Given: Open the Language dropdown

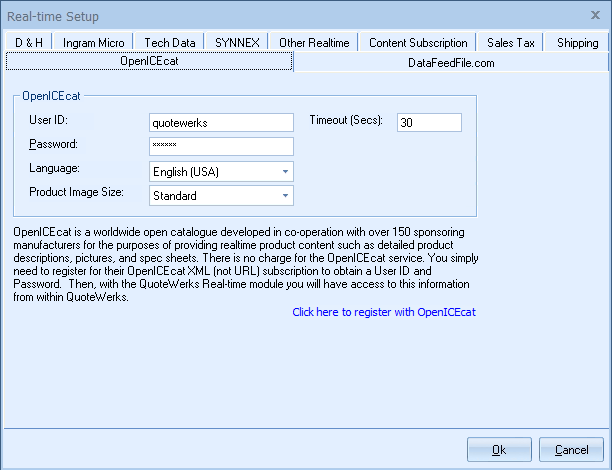Looking at the screenshot, I should coord(221,171).
